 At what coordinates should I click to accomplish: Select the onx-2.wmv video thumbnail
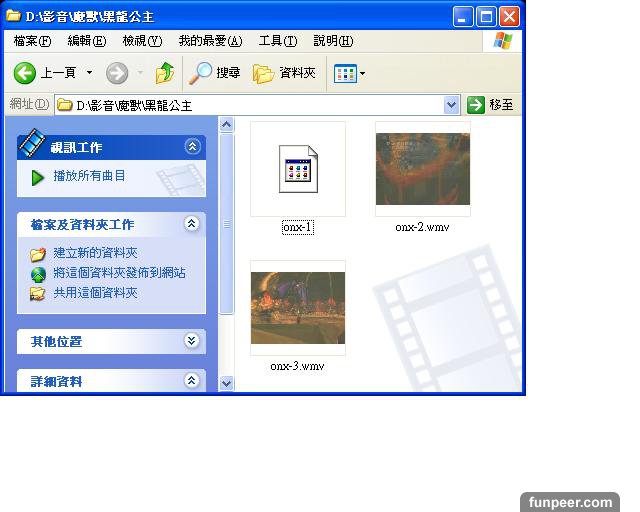[422, 169]
